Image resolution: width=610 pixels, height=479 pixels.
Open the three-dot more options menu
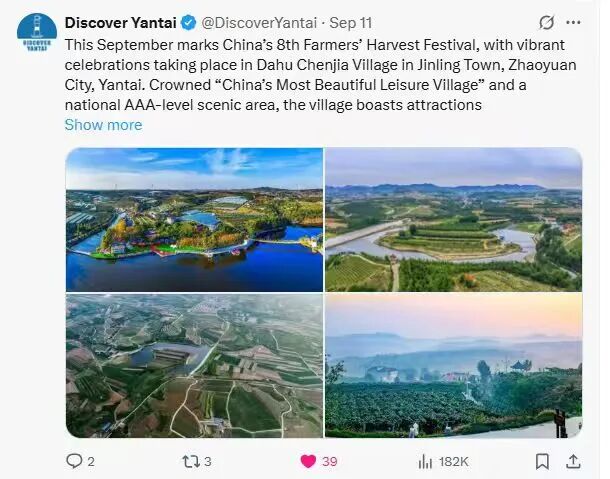coord(573,23)
